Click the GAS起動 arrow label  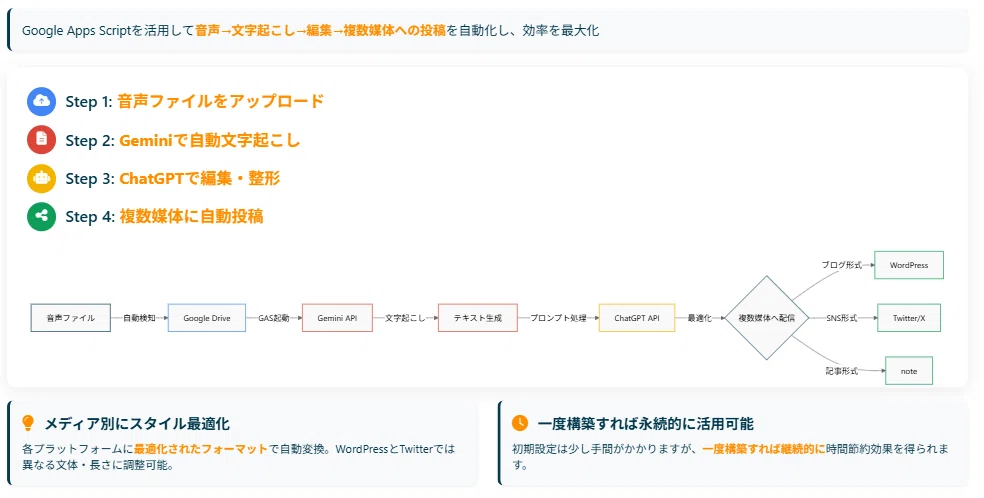[x=274, y=318]
